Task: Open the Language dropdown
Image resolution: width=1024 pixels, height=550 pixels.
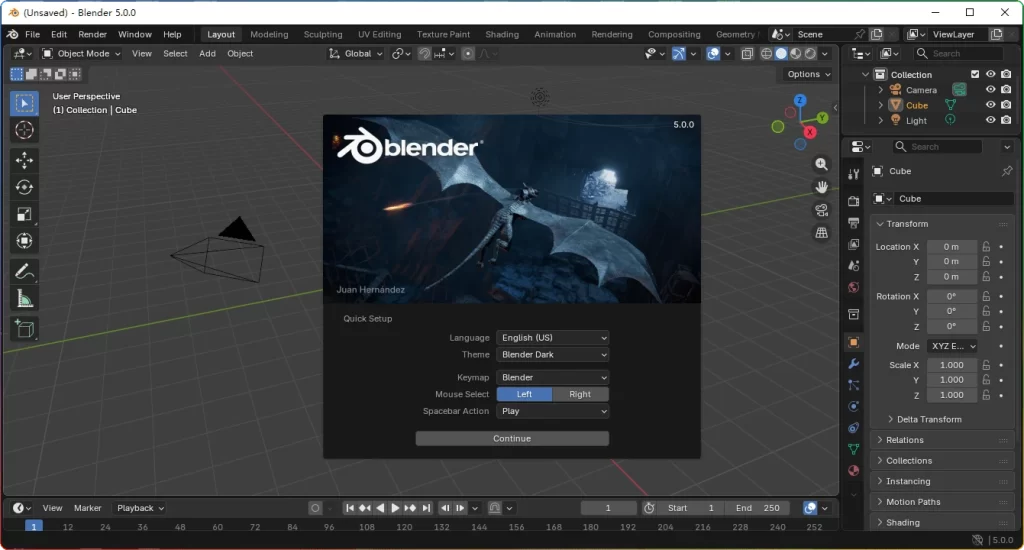Action: (x=552, y=338)
